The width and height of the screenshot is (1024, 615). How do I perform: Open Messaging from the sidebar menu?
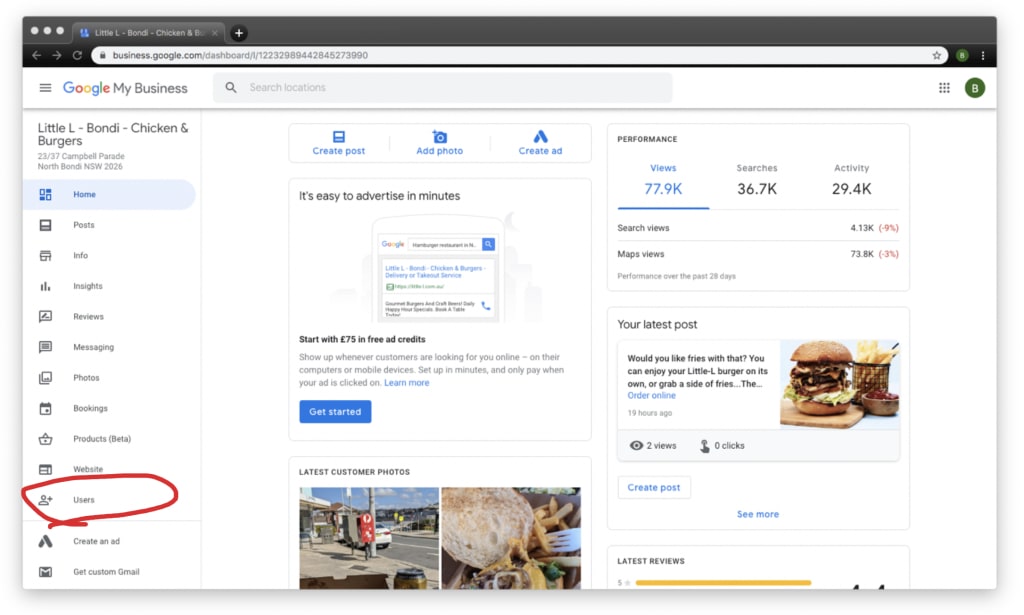tap(93, 347)
